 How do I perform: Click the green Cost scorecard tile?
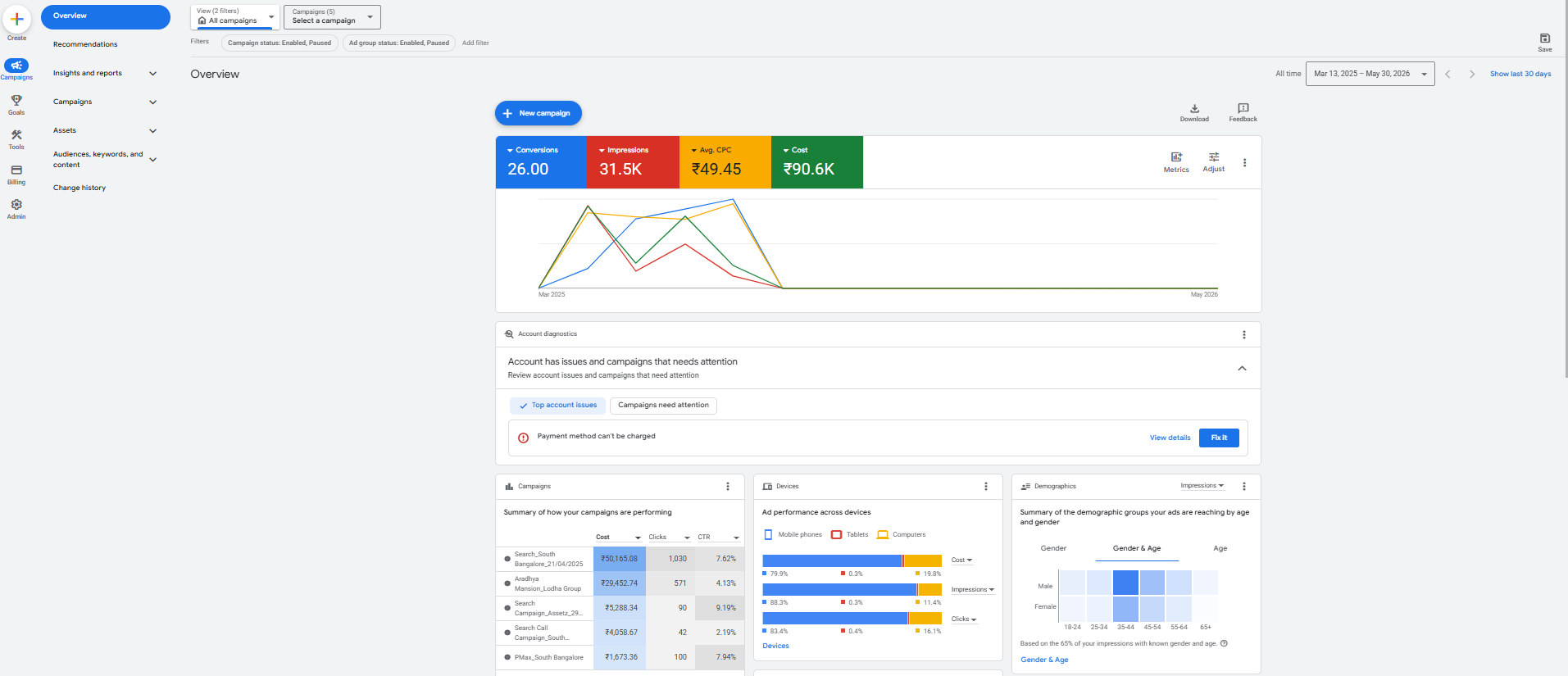[x=817, y=162]
